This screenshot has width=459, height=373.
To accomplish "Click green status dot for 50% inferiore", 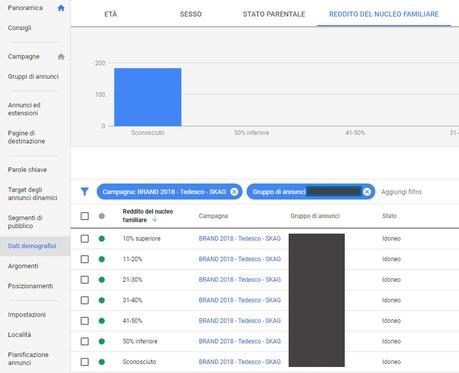I will click(x=102, y=341).
